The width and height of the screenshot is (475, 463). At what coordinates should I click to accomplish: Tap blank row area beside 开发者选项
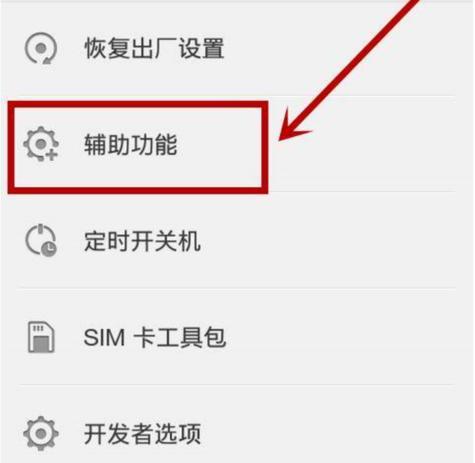click(330, 433)
